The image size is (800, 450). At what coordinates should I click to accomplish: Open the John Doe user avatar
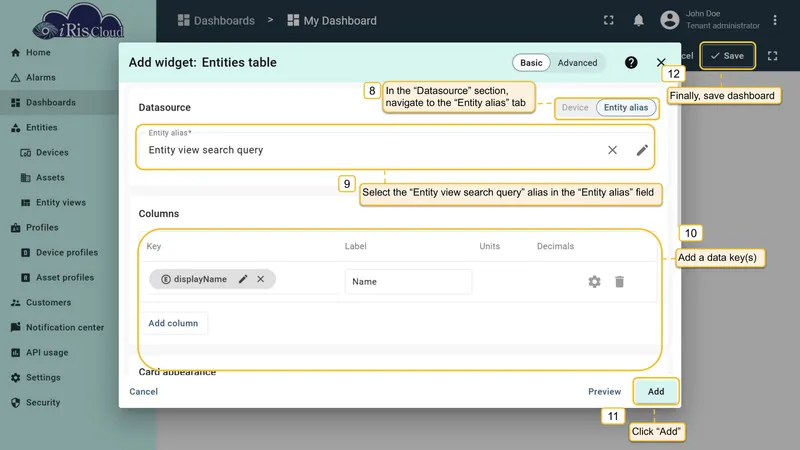(669, 20)
